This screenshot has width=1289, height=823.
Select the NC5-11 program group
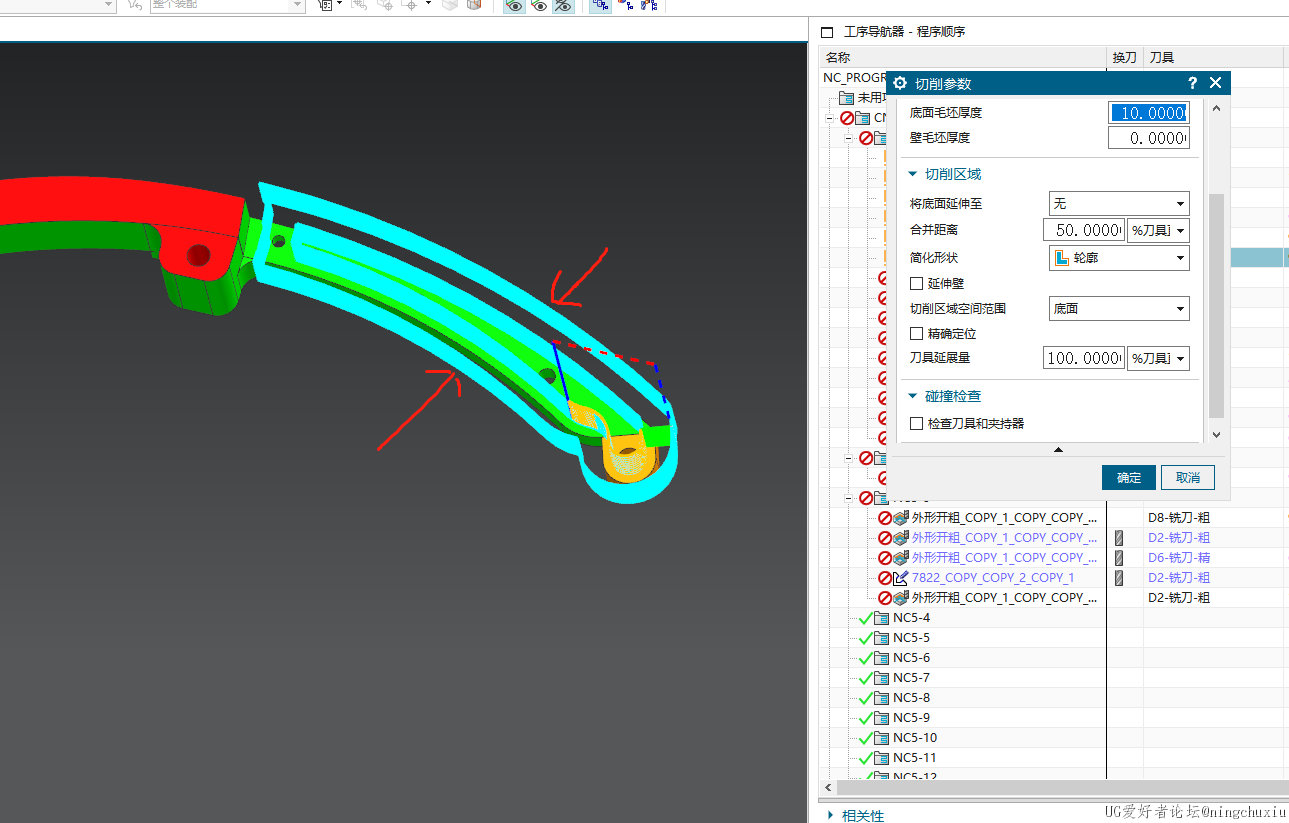[x=914, y=758]
